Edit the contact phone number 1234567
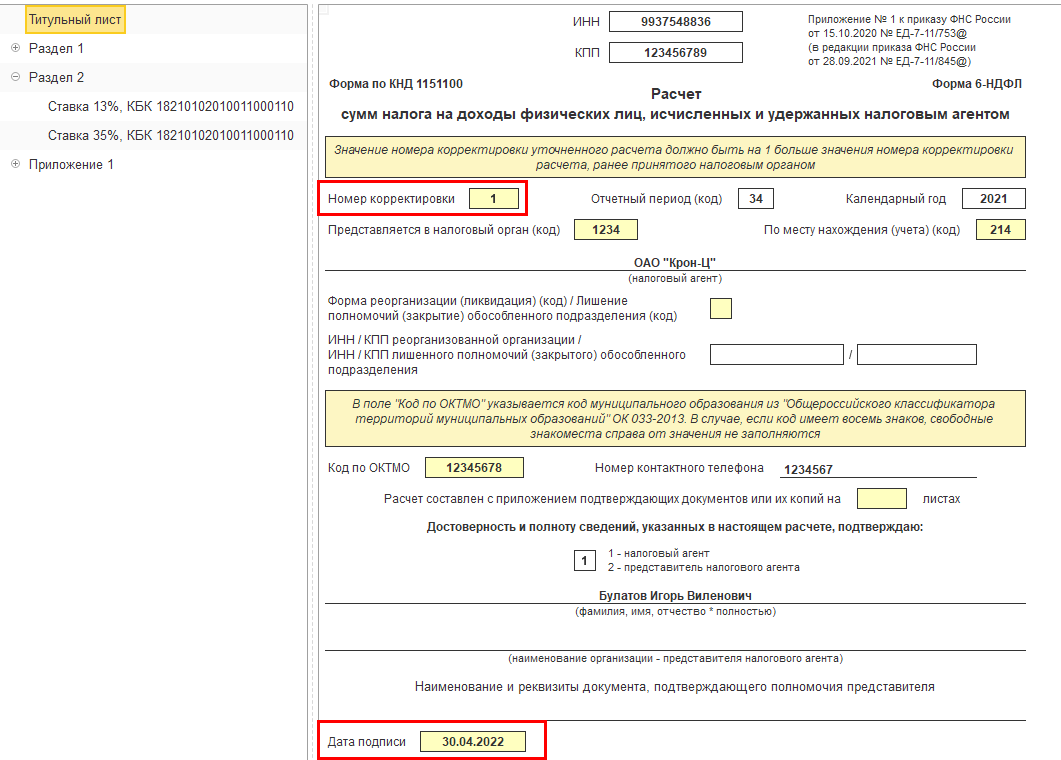The height and width of the screenshot is (760, 1061). [877, 469]
